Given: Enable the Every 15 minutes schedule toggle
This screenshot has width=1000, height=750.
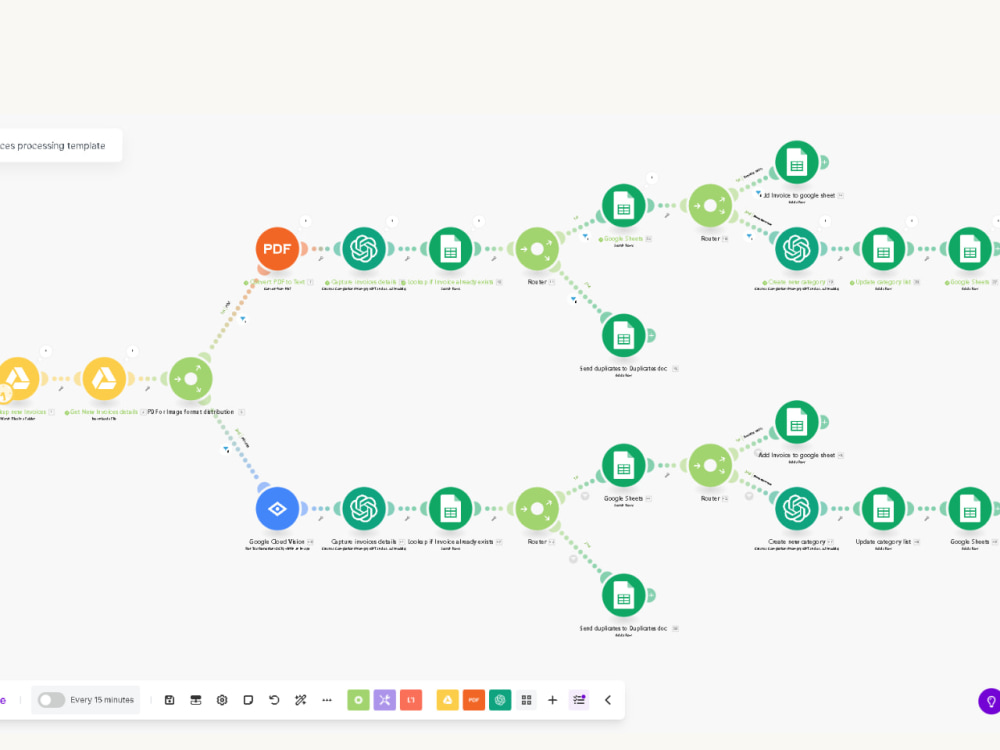Looking at the screenshot, I should click(x=52, y=700).
